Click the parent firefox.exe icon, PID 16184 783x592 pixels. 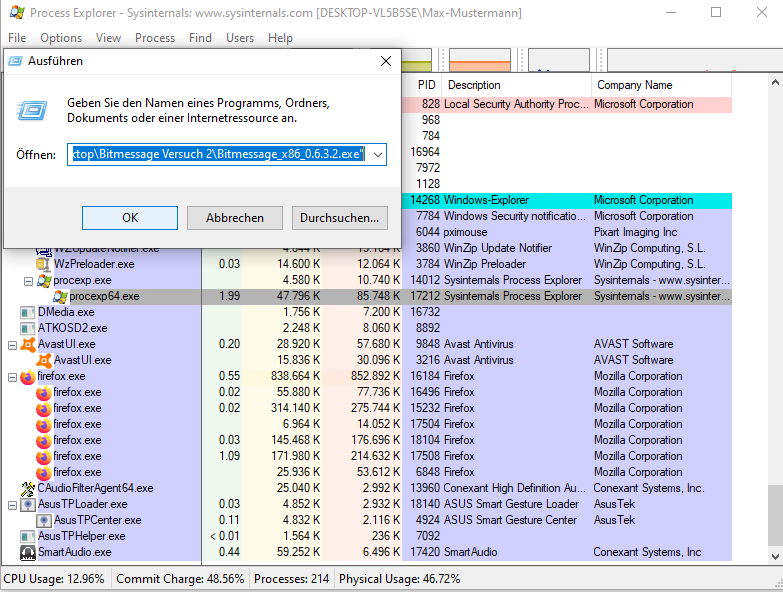click(x=28, y=376)
